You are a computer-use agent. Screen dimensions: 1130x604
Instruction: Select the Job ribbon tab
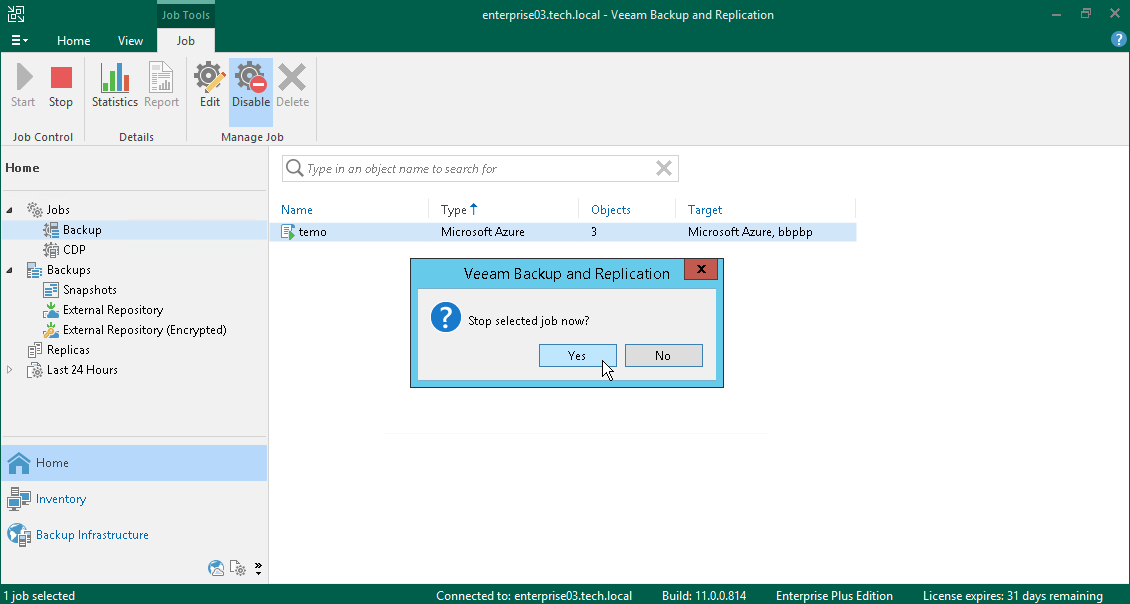coord(186,40)
